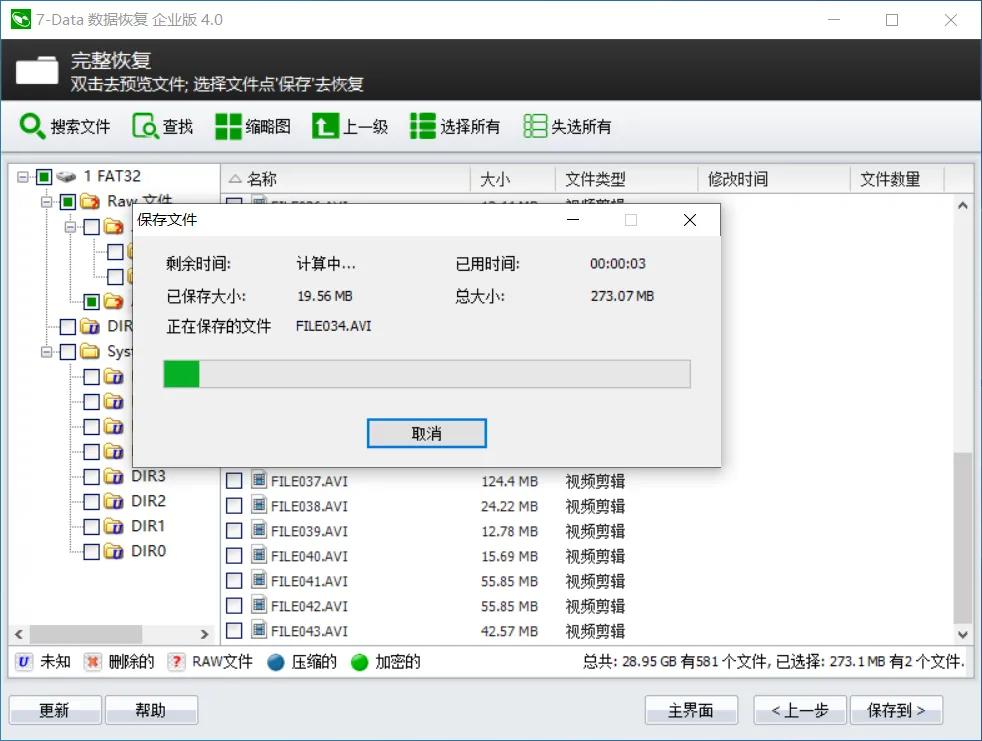
Task: Check the FILE037.AVI checkbox
Action: pyautogui.click(x=234, y=481)
